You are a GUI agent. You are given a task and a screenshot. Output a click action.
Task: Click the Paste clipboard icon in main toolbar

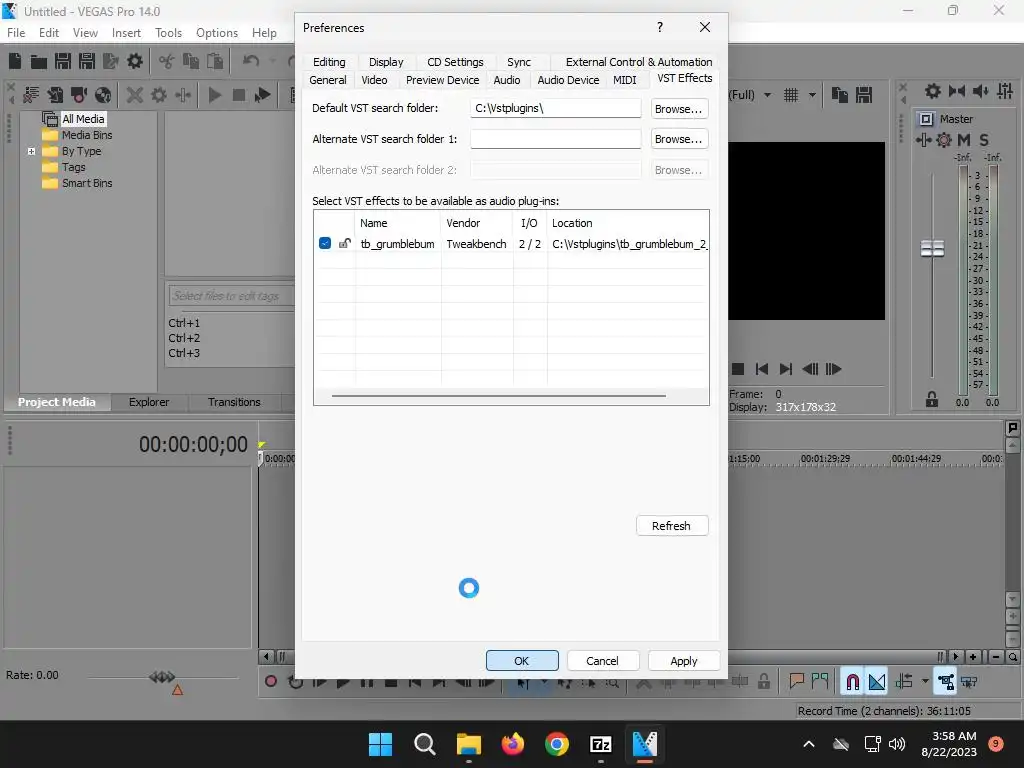[x=215, y=61]
